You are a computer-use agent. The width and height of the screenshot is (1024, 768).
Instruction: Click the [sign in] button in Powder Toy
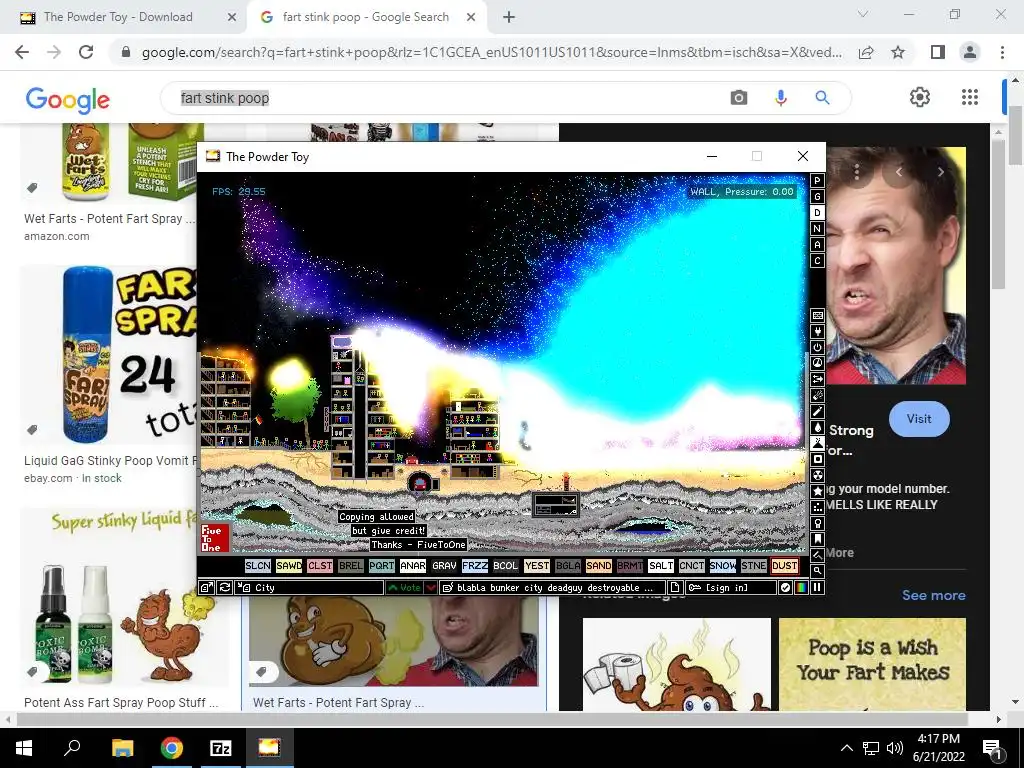click(x=730, y=588)
